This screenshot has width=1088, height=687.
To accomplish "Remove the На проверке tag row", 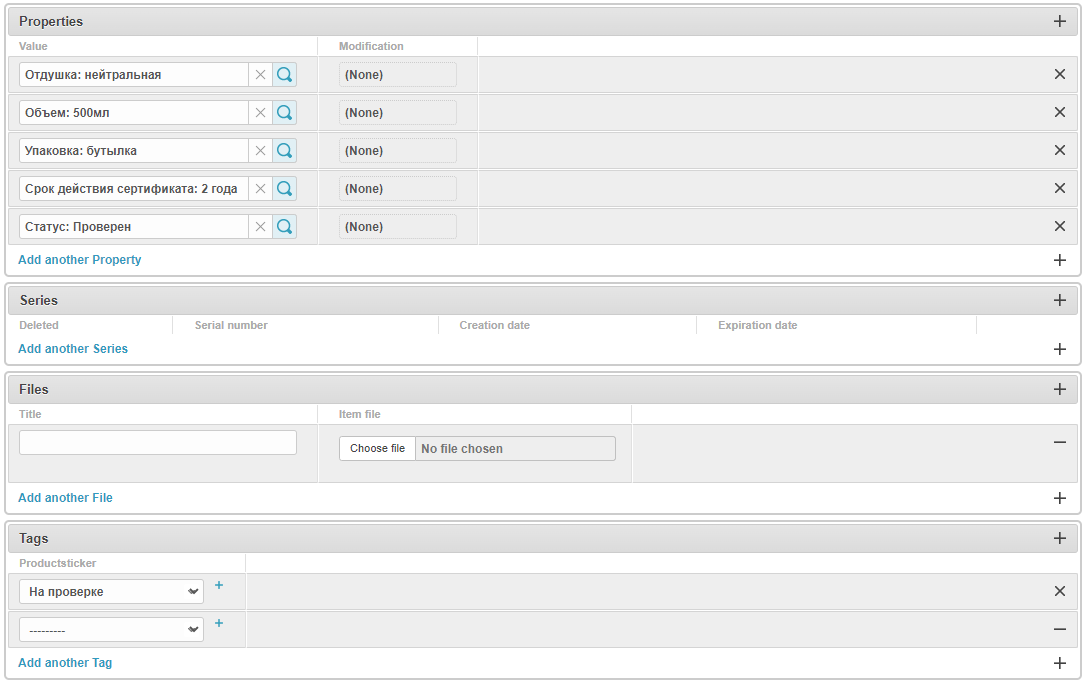I will [x=1060, y=591].
